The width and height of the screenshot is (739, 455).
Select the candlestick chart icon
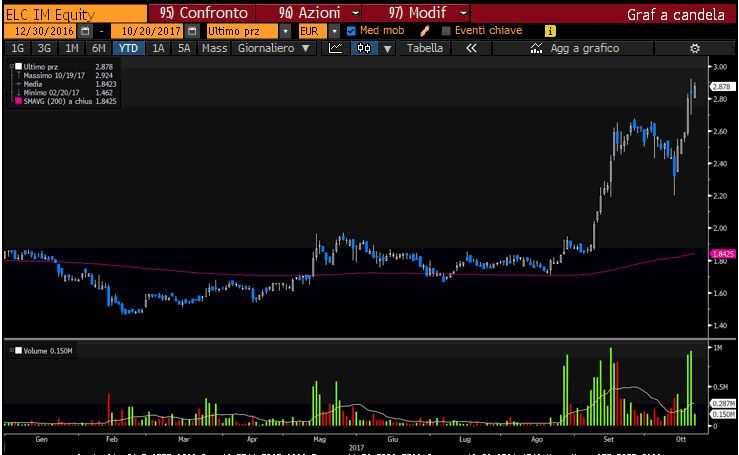point(364,48)
